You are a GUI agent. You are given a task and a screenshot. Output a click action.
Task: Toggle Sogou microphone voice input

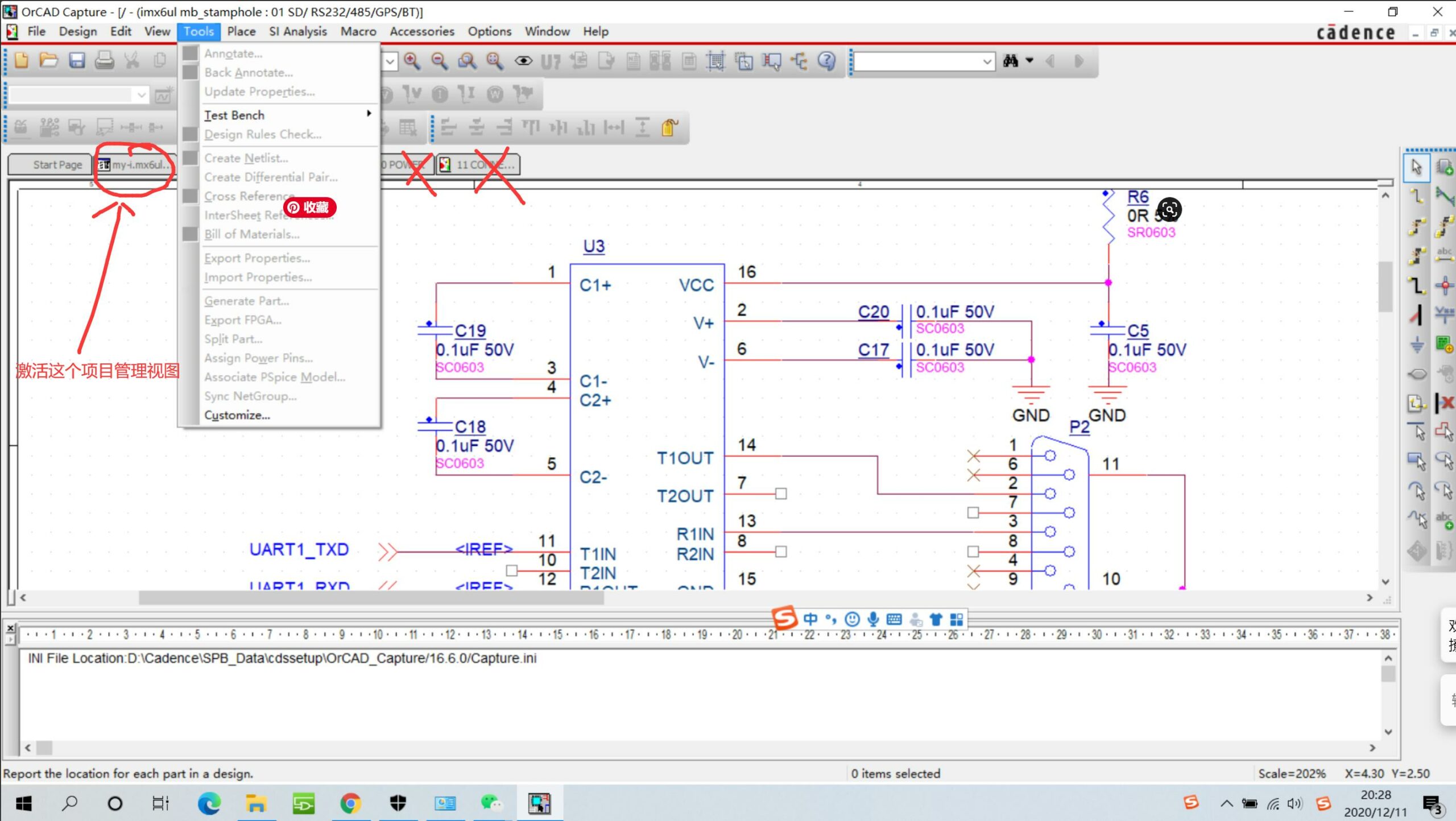[873, 619]
